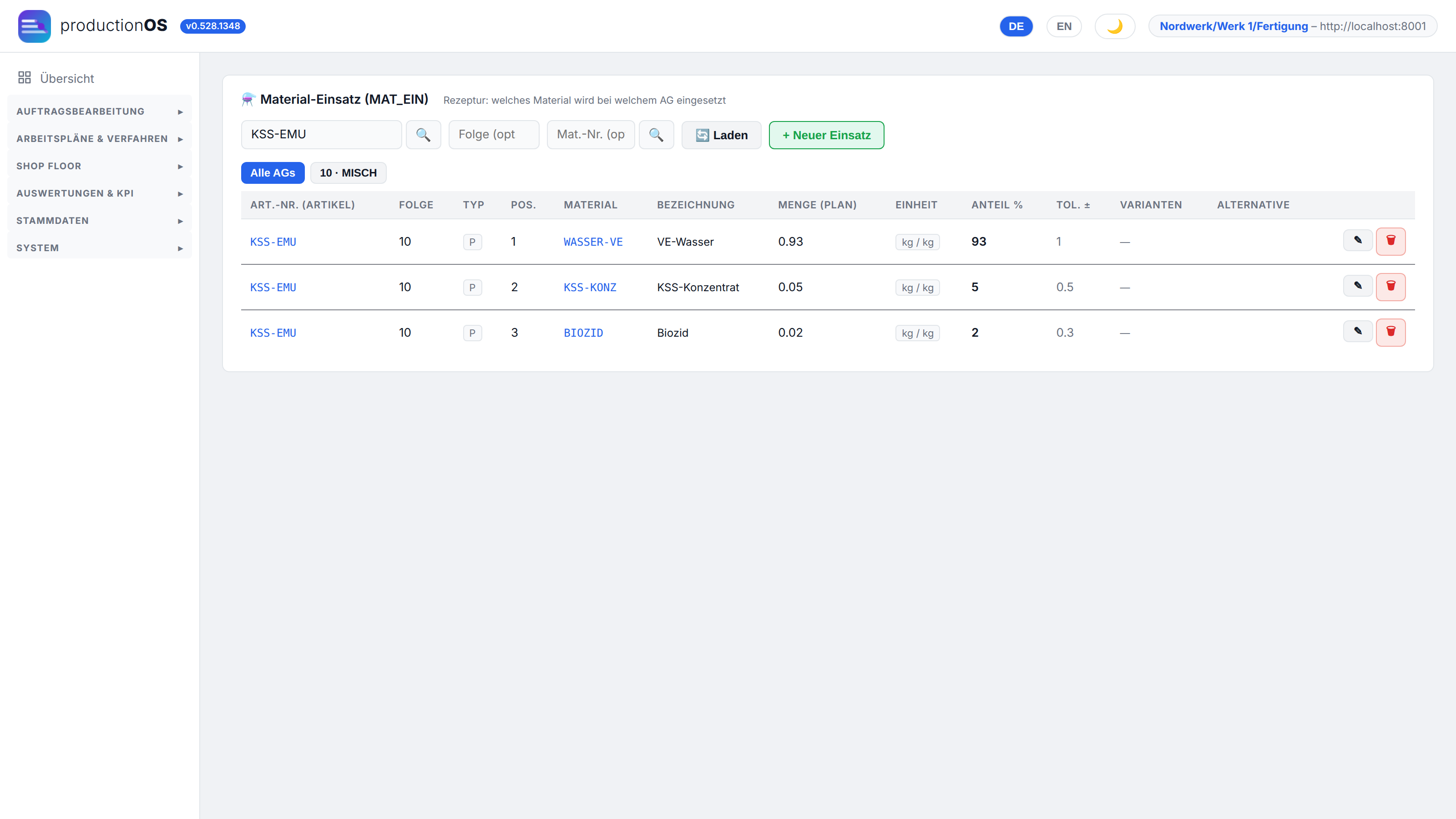Select the 10 · MISCH filter tab

point(348,173)
